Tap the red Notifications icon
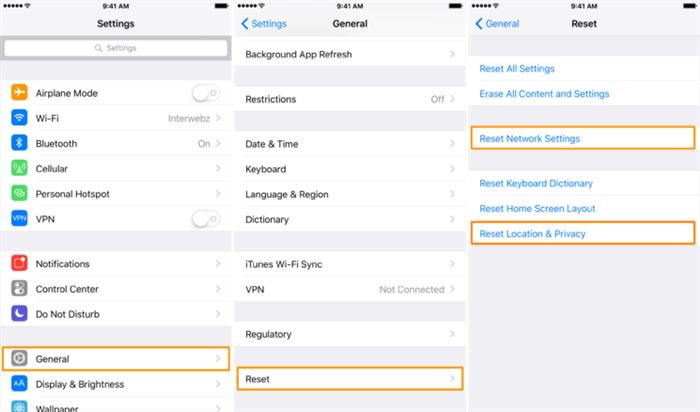Screen dimensions: 700x412 click(x=19, y=263)
